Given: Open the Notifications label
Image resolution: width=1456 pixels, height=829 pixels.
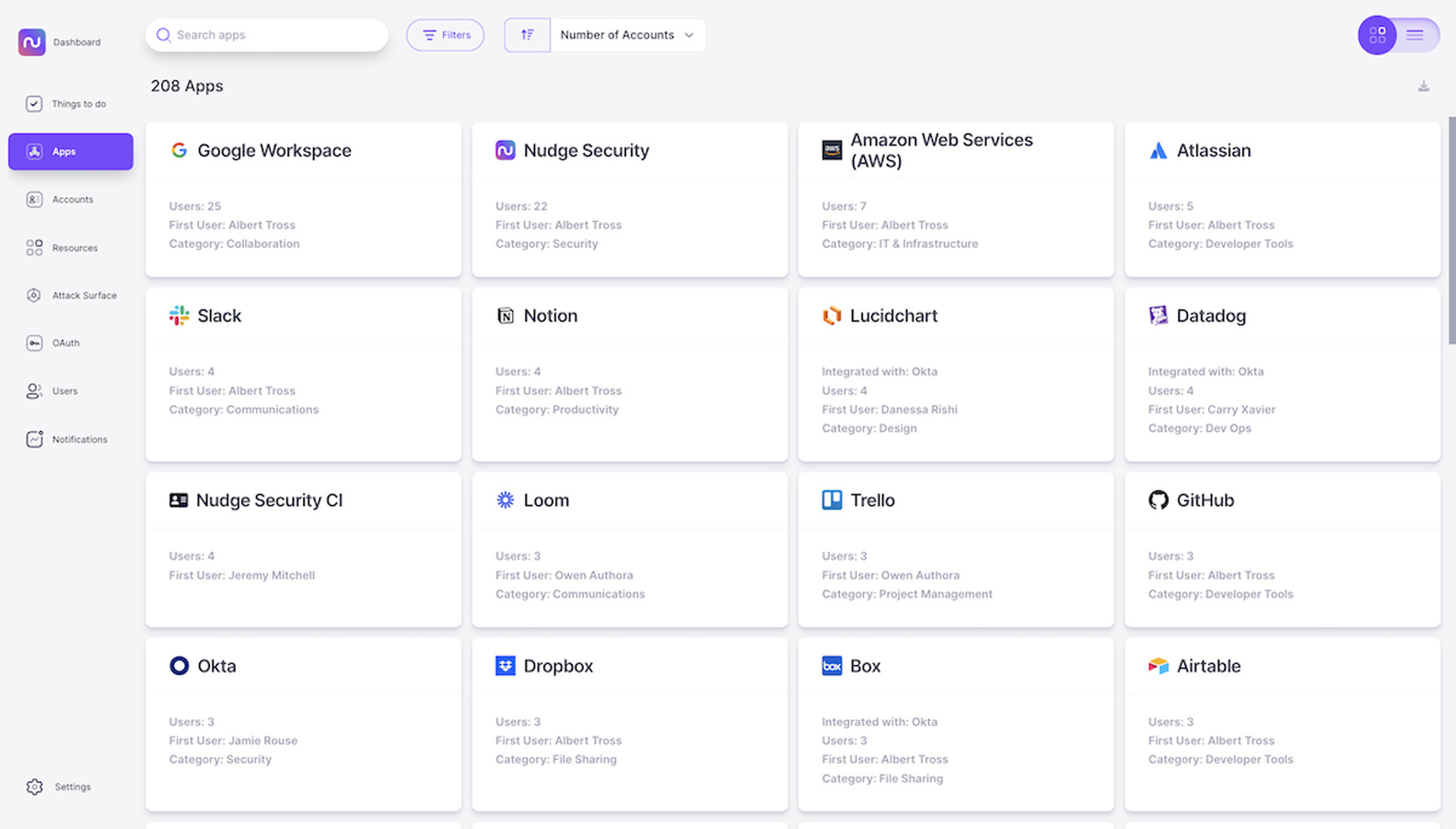Looking at the screenshot, I should [80, 439].
